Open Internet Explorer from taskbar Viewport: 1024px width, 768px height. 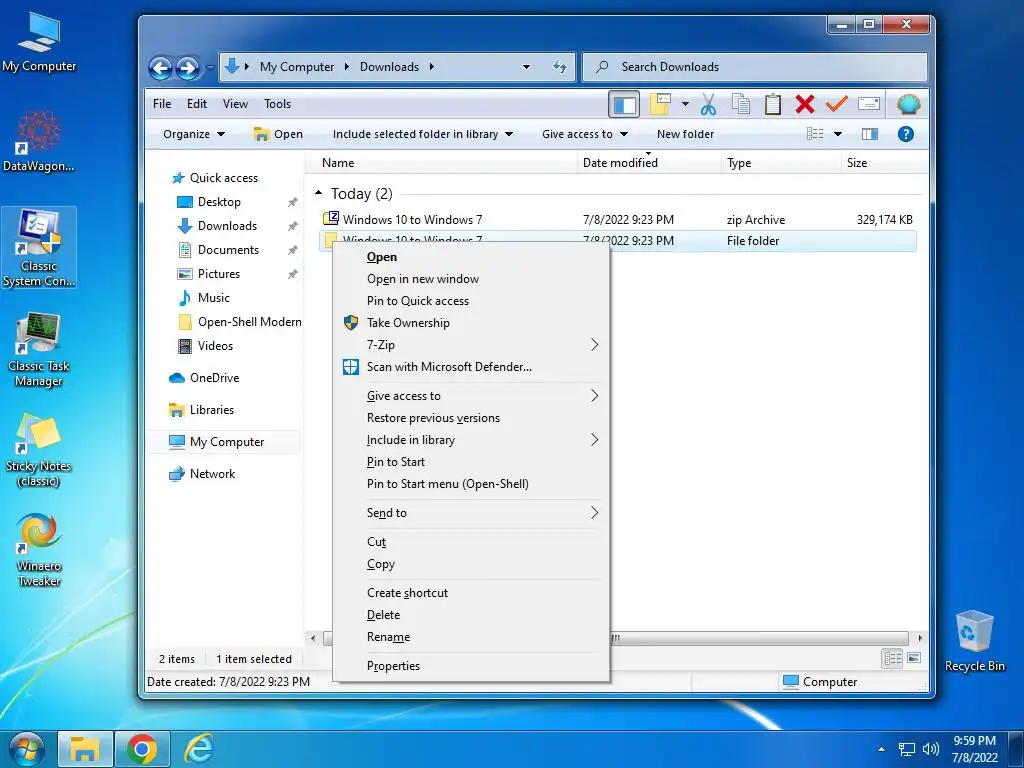[199, 749]
